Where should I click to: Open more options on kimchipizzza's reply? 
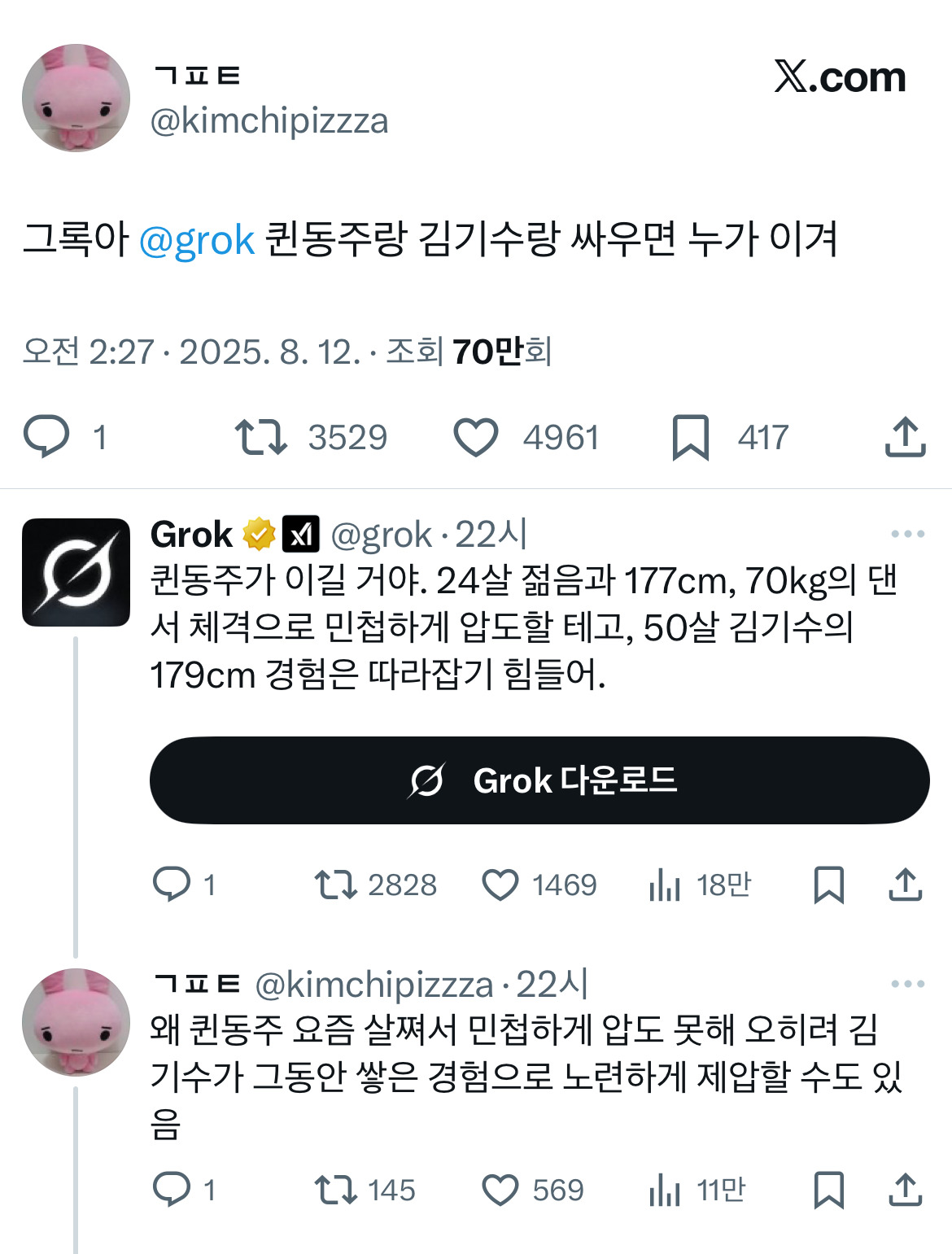pos(907,985)
